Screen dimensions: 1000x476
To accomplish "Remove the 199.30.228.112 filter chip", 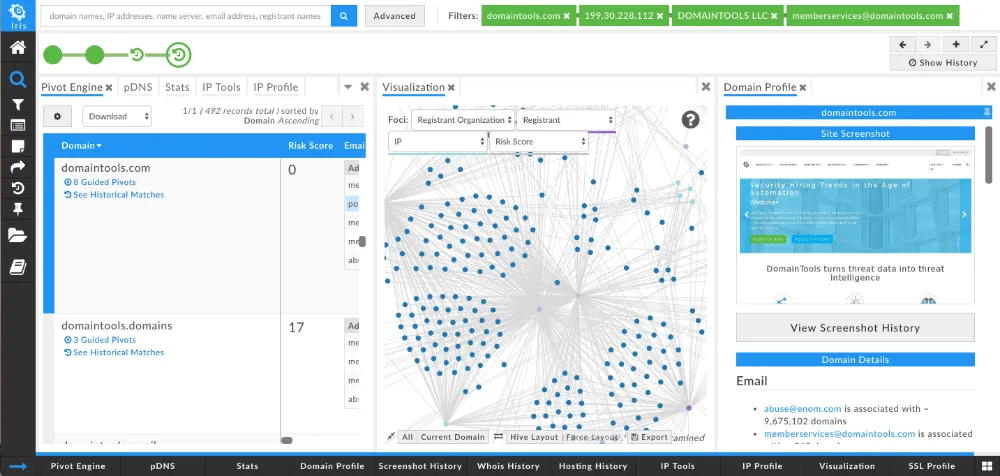I will (659, 16).
